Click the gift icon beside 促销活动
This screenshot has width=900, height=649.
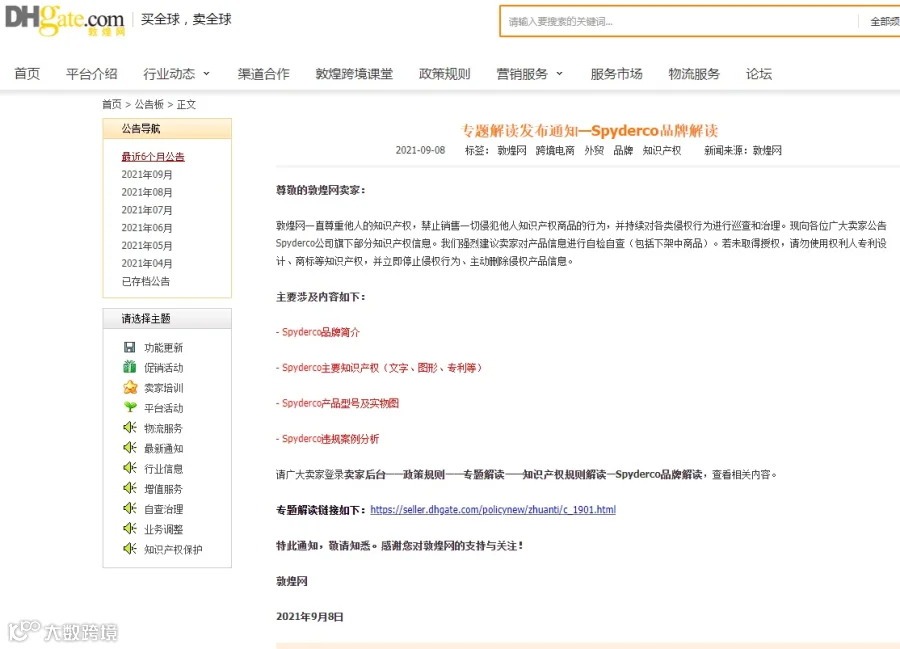click(x=130, y=367)
